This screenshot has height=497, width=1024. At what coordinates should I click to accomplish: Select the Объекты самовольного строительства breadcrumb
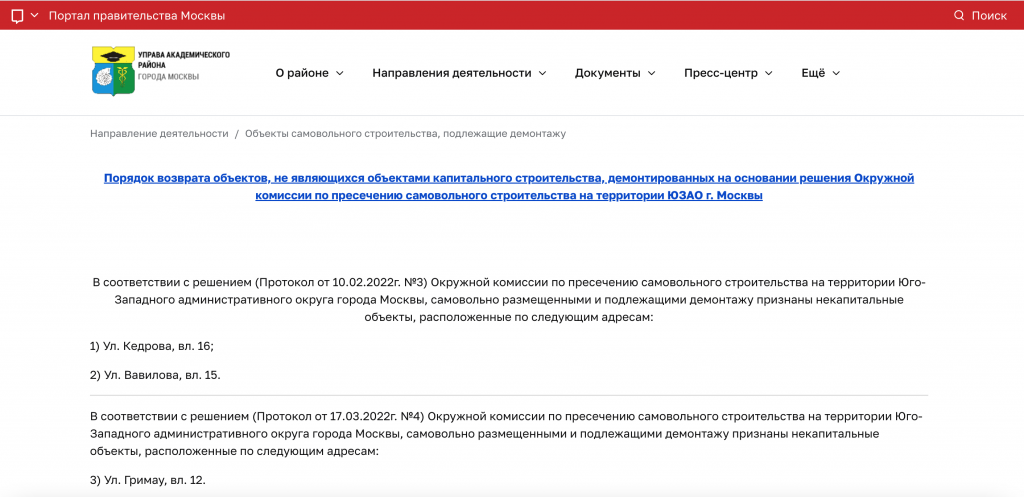point(405,133)
